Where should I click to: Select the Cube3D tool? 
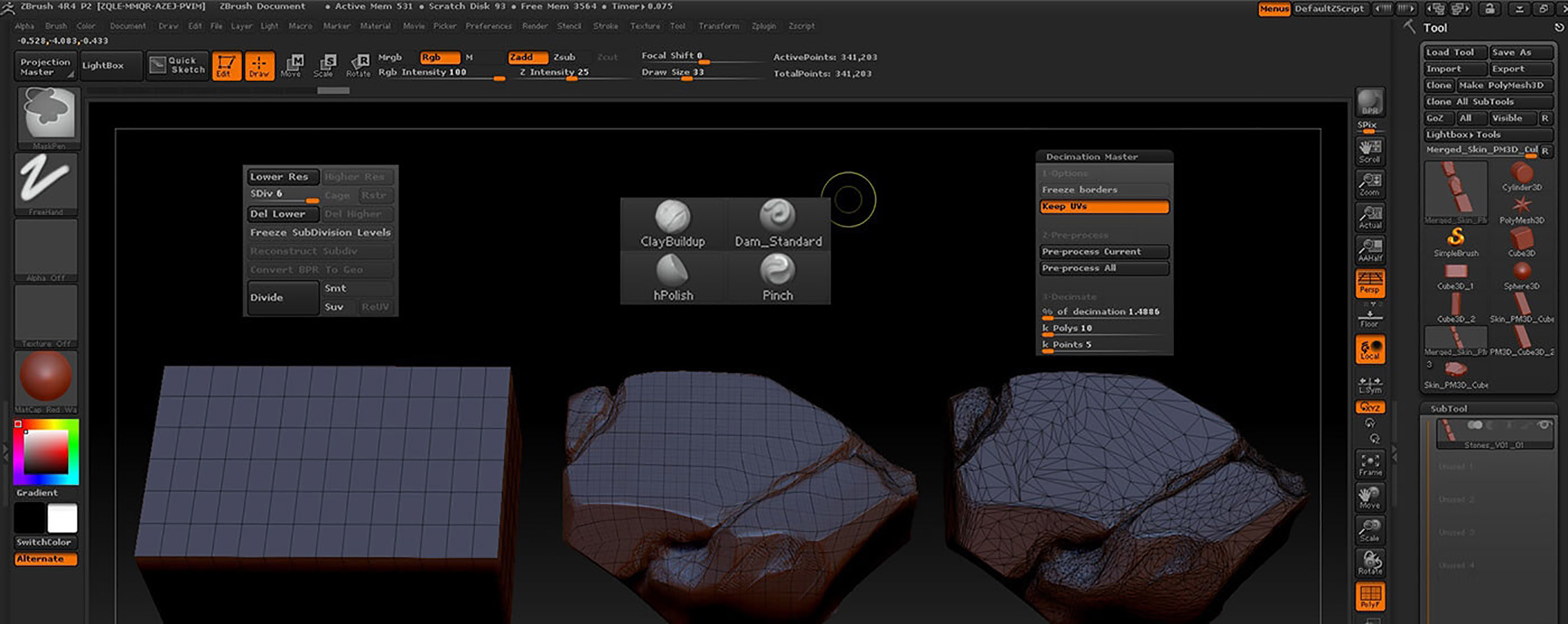point(1522,243)
